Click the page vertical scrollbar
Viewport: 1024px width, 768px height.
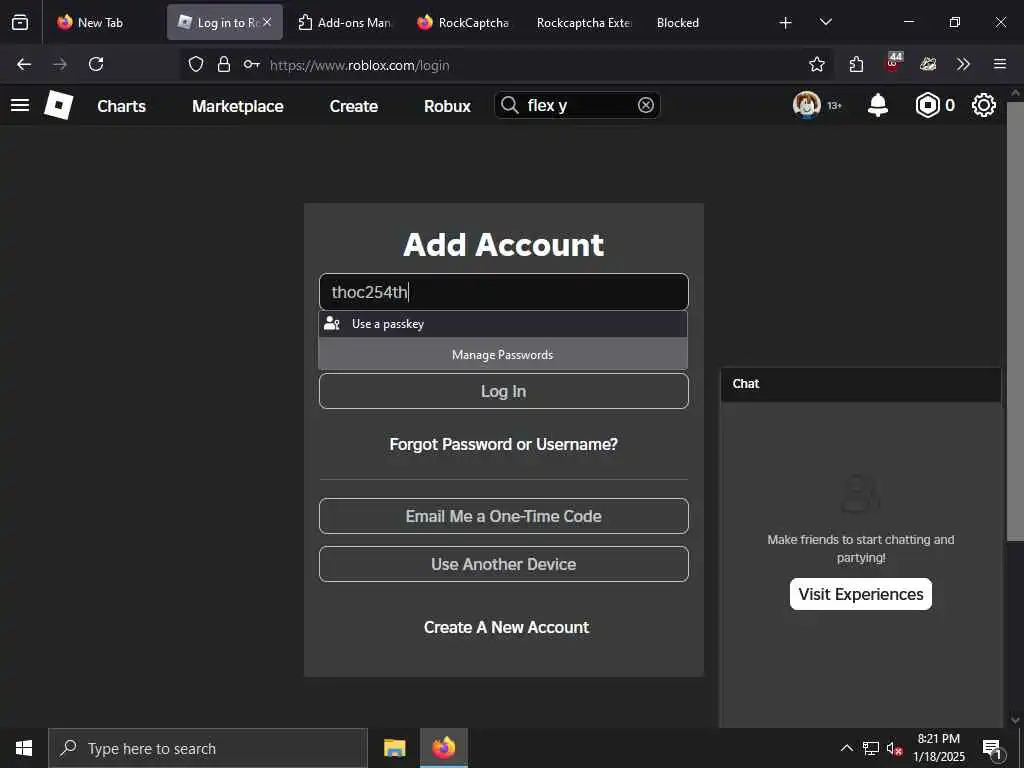coord(1014,320)
